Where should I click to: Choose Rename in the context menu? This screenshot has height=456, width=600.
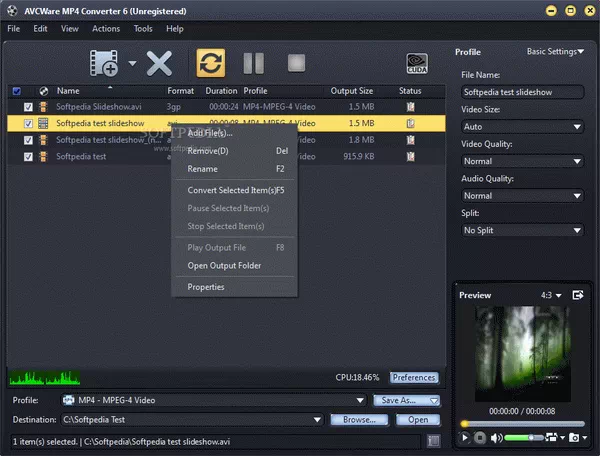(x=234, y=169)
